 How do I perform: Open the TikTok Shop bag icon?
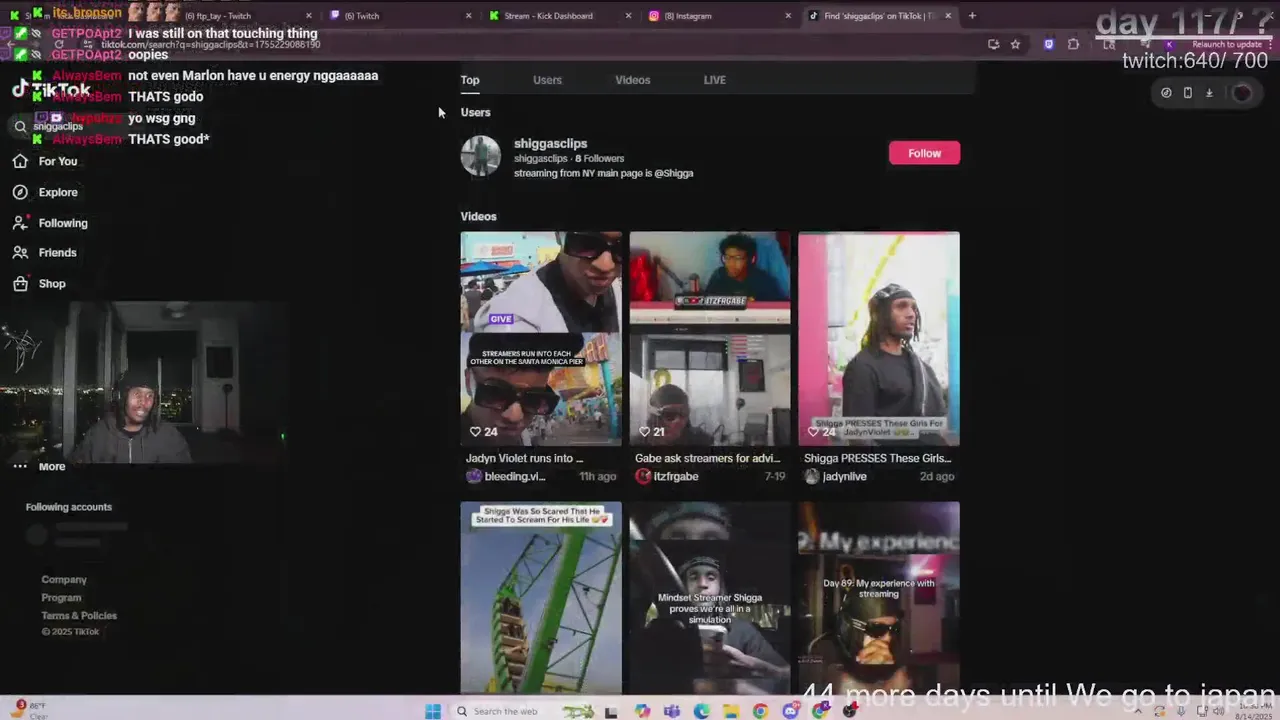pyautogui.click(x=20, y=284)
